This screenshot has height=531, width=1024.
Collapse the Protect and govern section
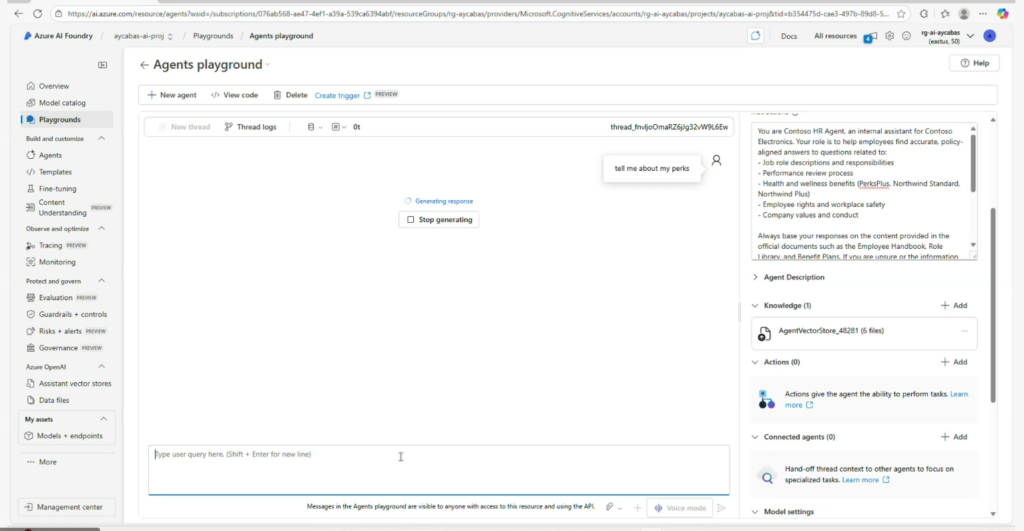(x=101, y=281)
